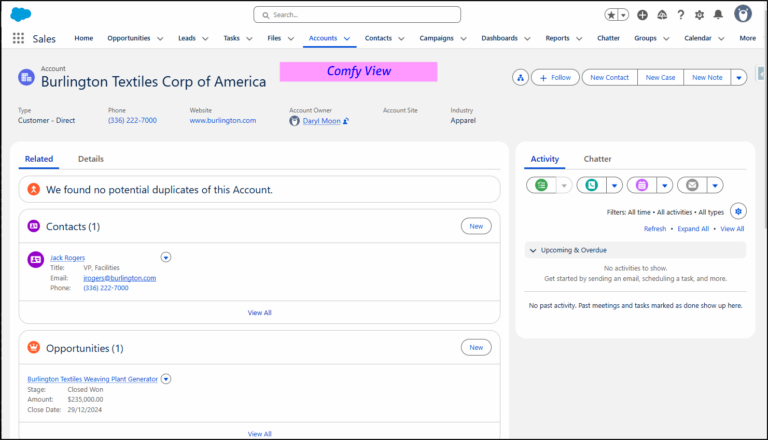Open the Log a Call dropdown arrow
768x440 pixels.
tap(614, 186)
